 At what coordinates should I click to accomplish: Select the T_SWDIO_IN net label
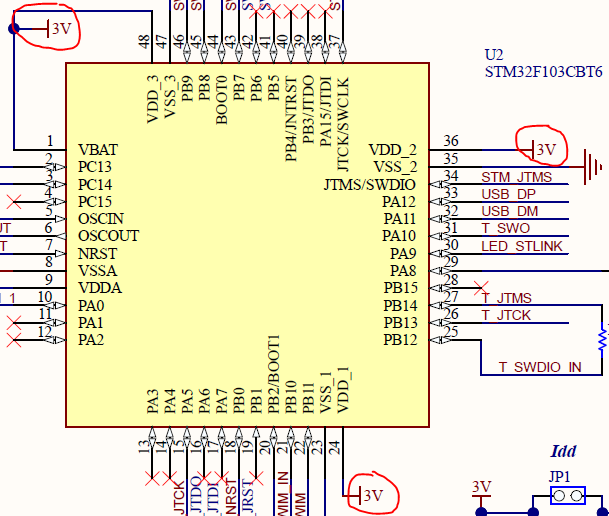pos(540,367)
